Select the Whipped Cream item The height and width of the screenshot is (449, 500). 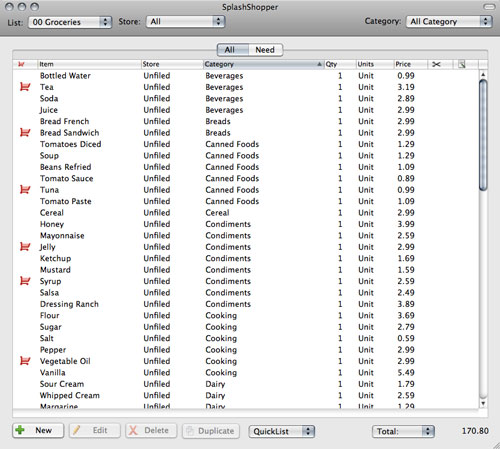click(69, 395)
